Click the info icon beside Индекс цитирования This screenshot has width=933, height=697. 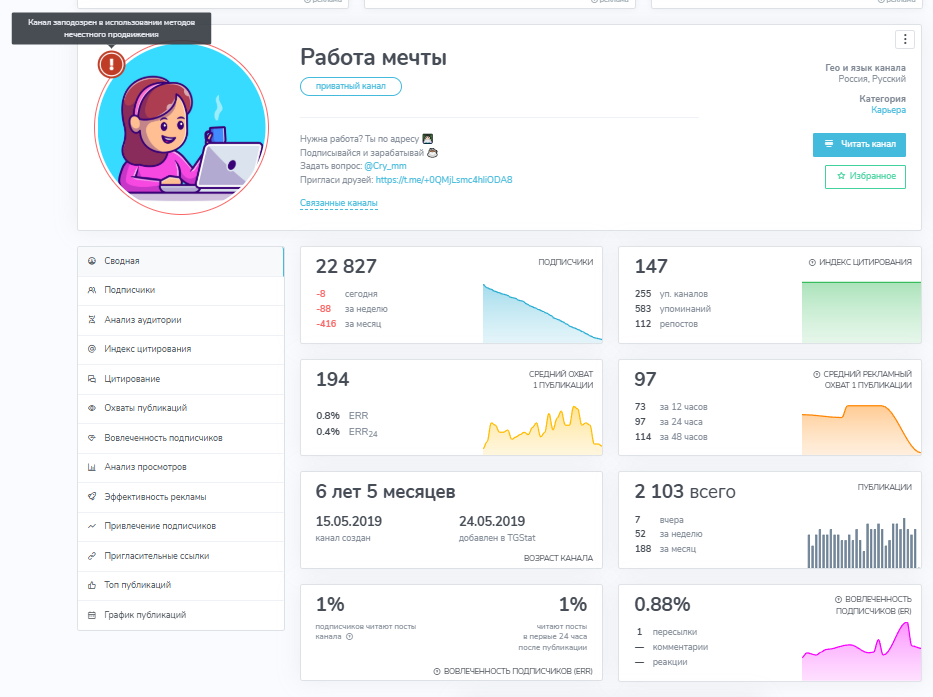[x=811, y=263]
